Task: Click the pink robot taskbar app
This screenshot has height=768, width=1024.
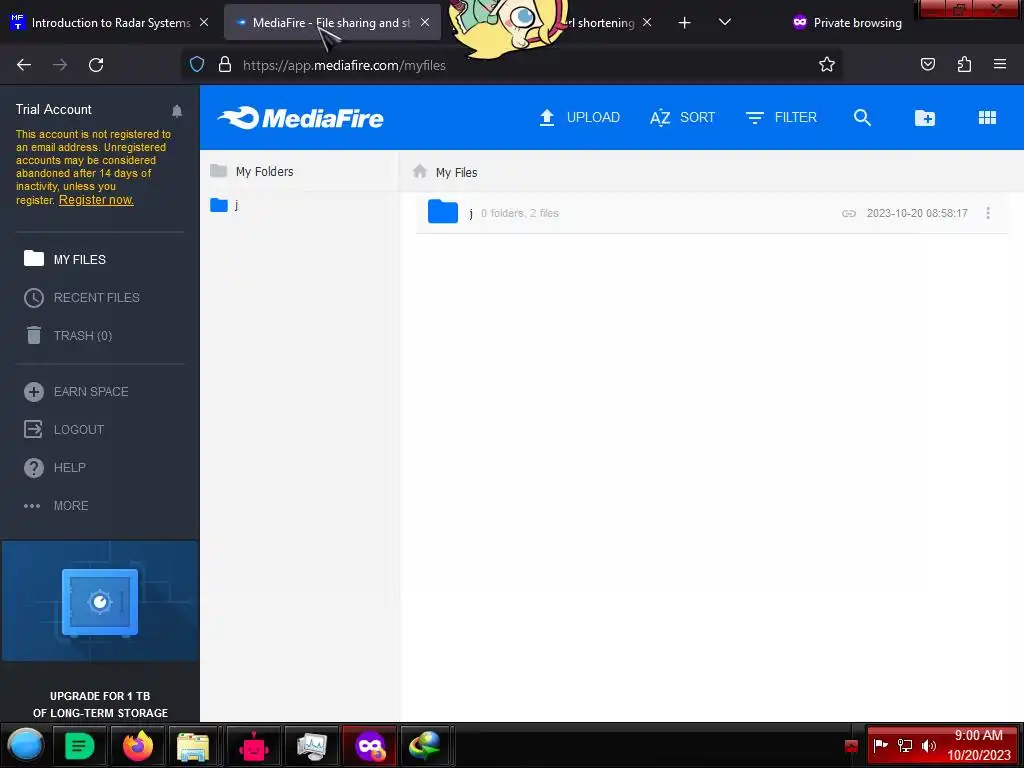Action: point(253,746)
